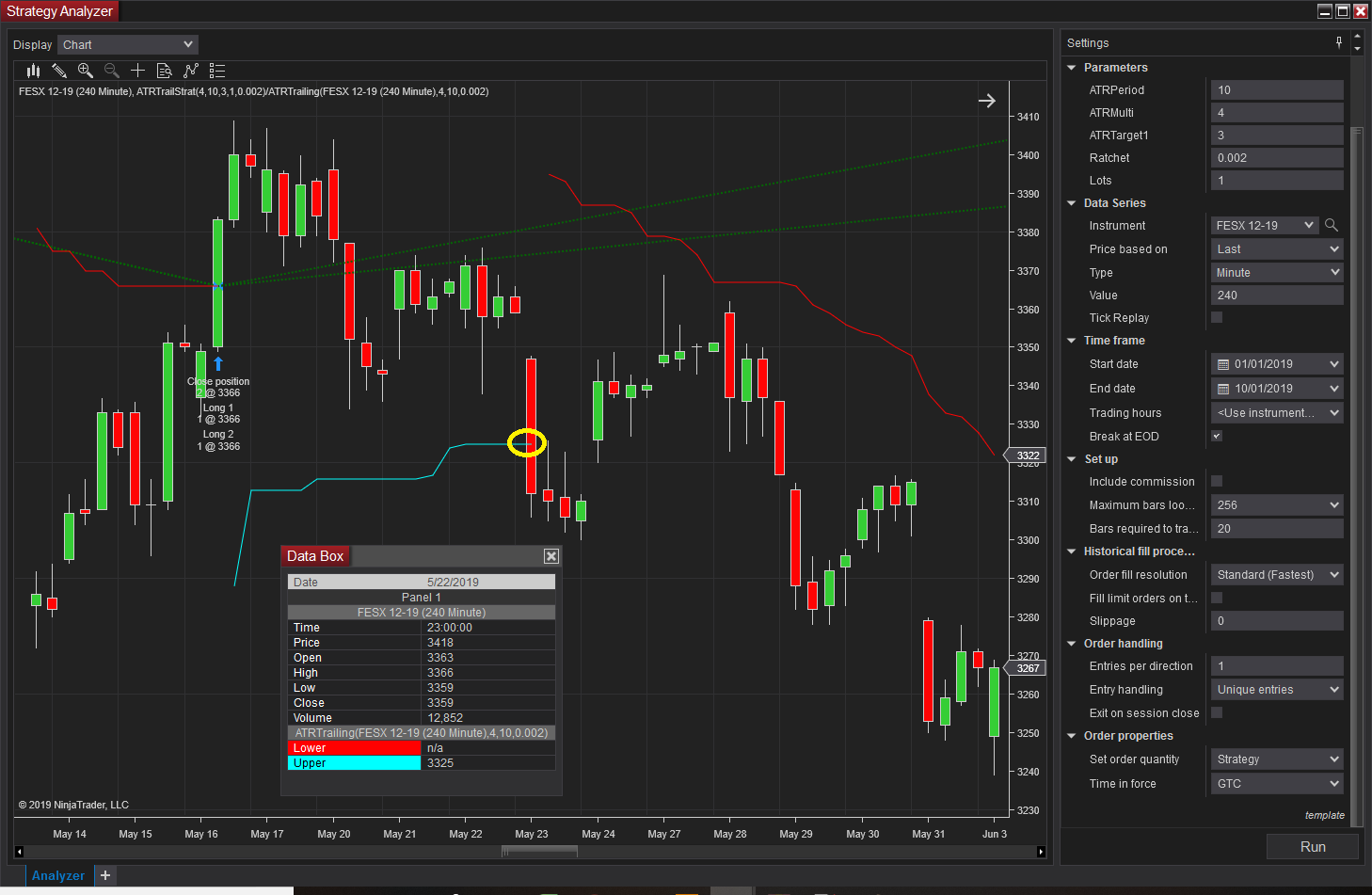Open the template link

[1324, 815]
